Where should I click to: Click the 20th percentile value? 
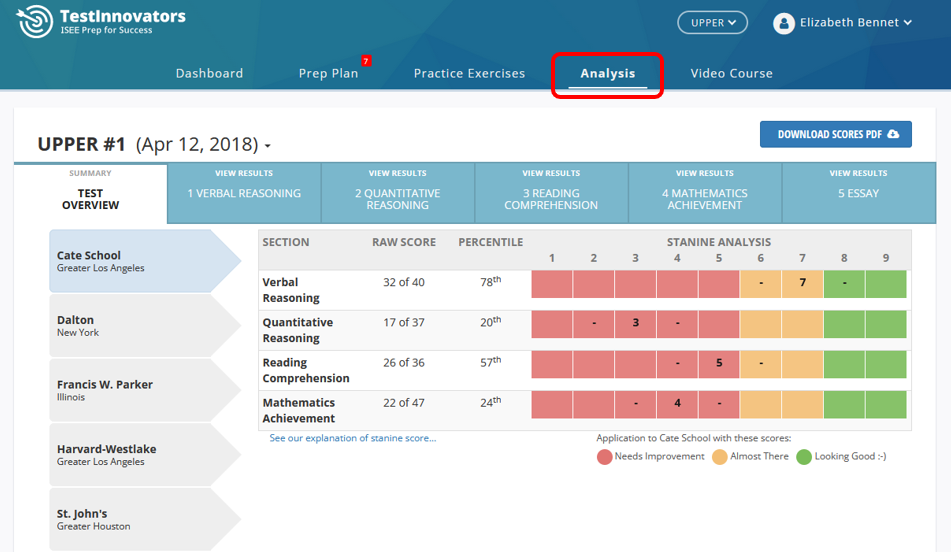[491, 321]
